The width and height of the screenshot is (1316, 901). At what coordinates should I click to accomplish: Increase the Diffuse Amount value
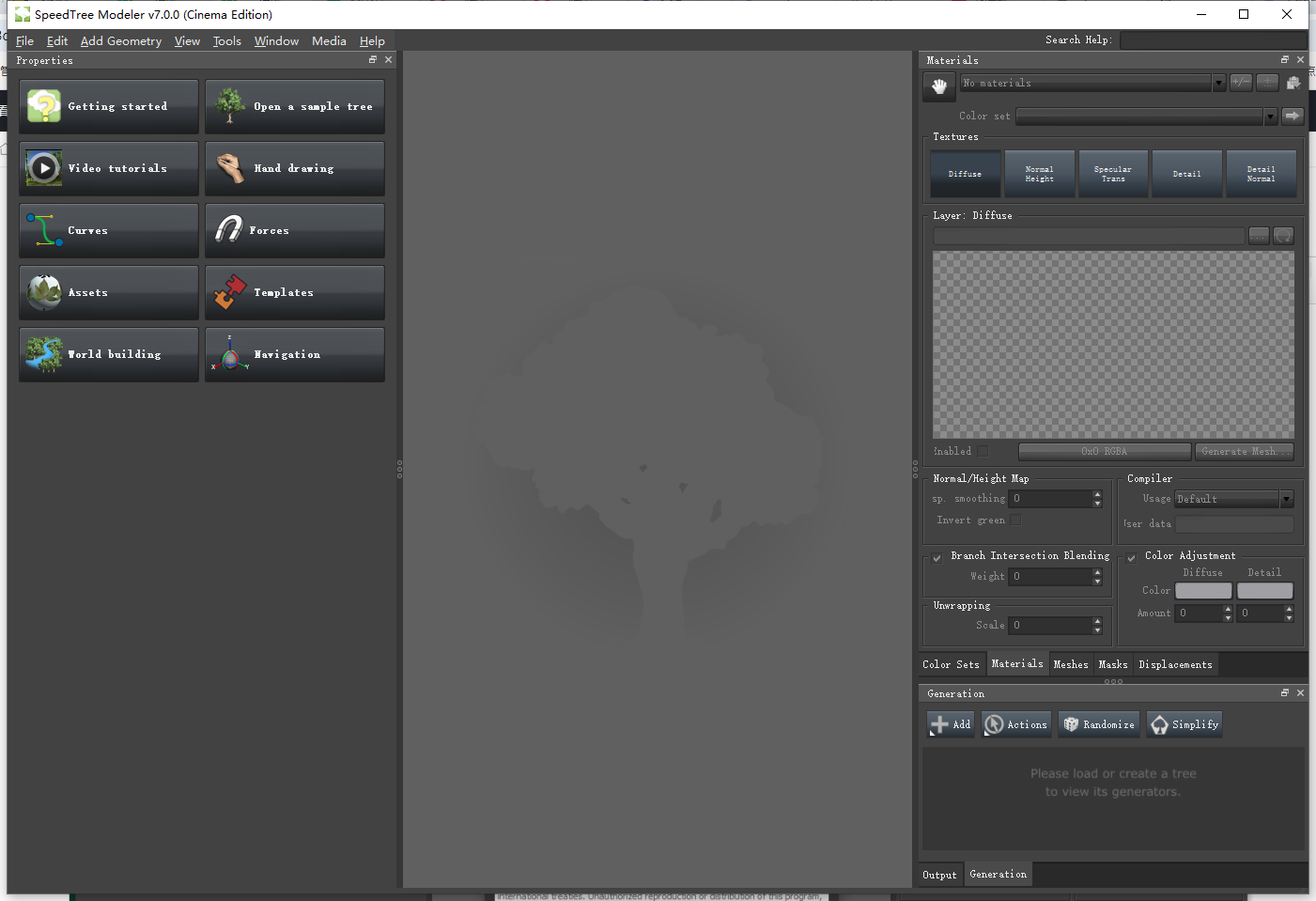click(x=1228, y=609)
